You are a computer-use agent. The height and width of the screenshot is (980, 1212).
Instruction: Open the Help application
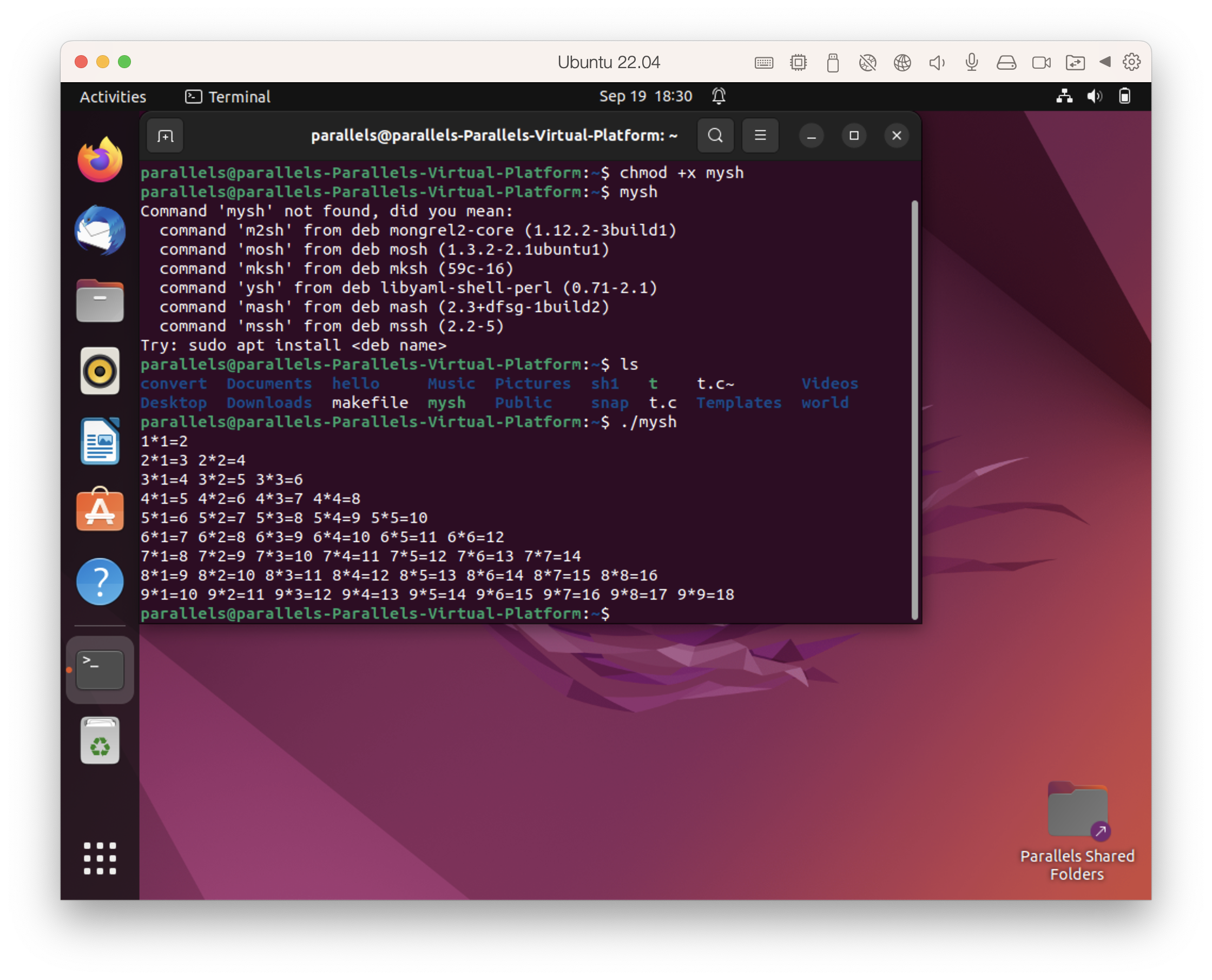click(100, 581)
